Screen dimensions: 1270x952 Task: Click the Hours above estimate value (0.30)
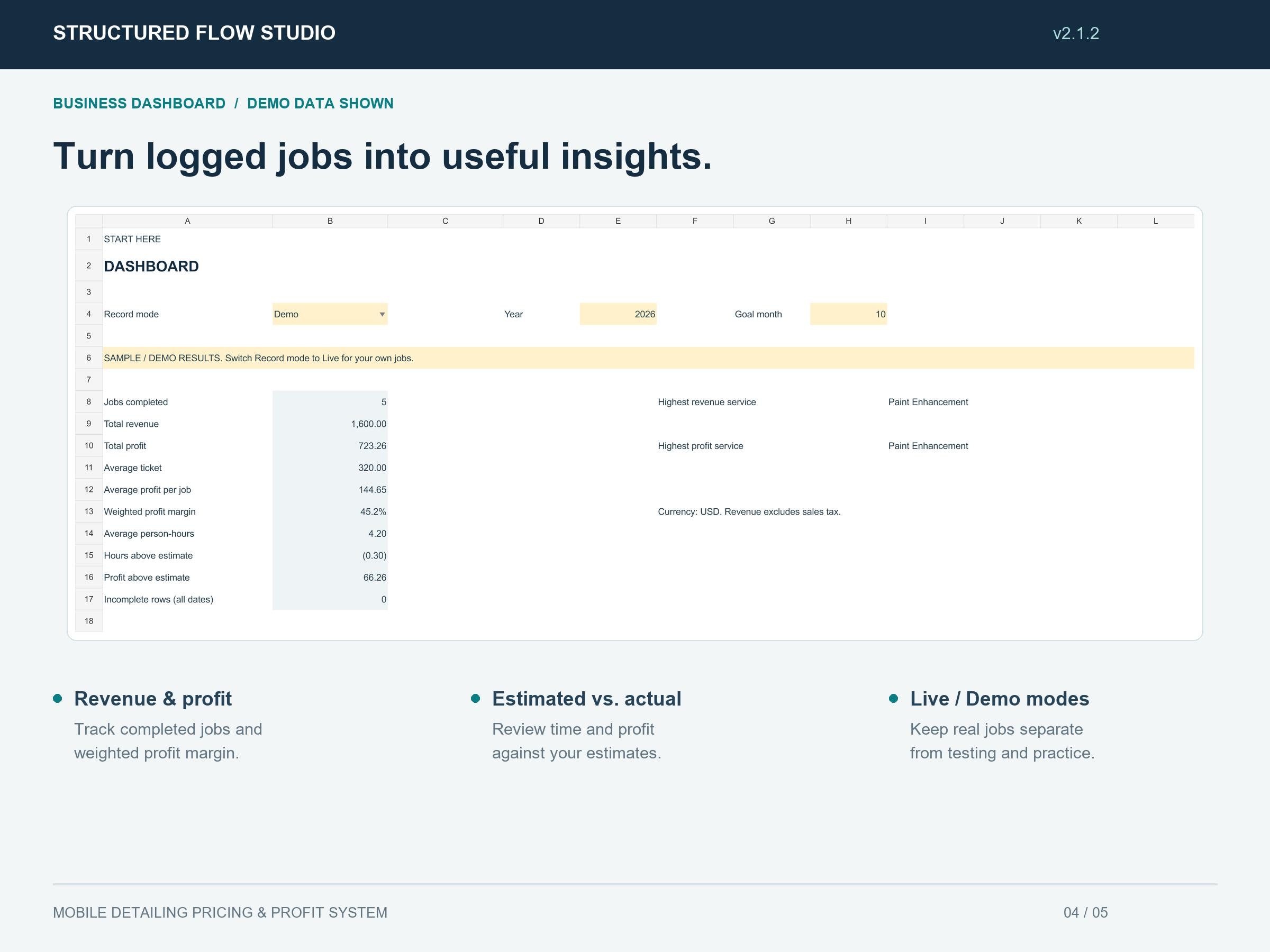click(x=330, y=555)
